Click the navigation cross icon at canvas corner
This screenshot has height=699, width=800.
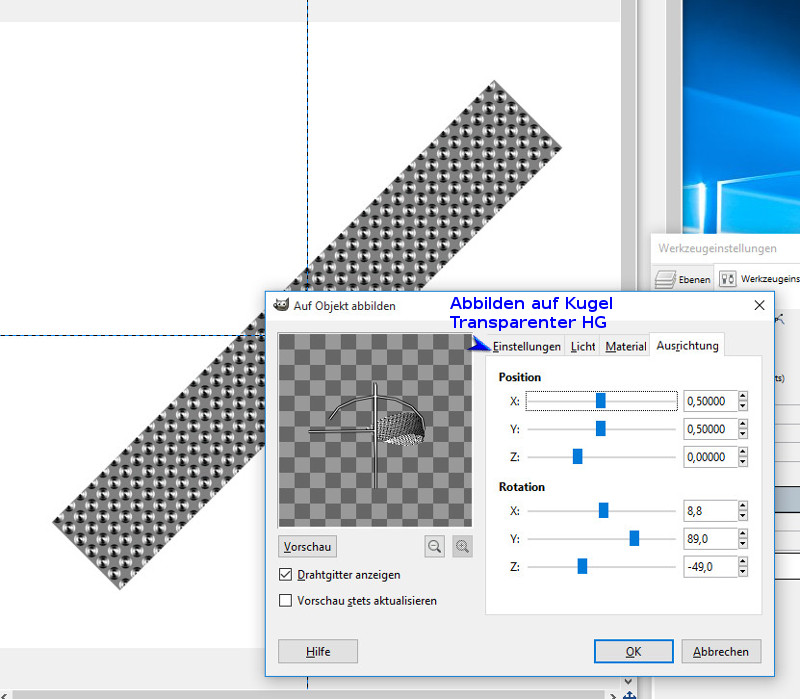coord(630,693)
